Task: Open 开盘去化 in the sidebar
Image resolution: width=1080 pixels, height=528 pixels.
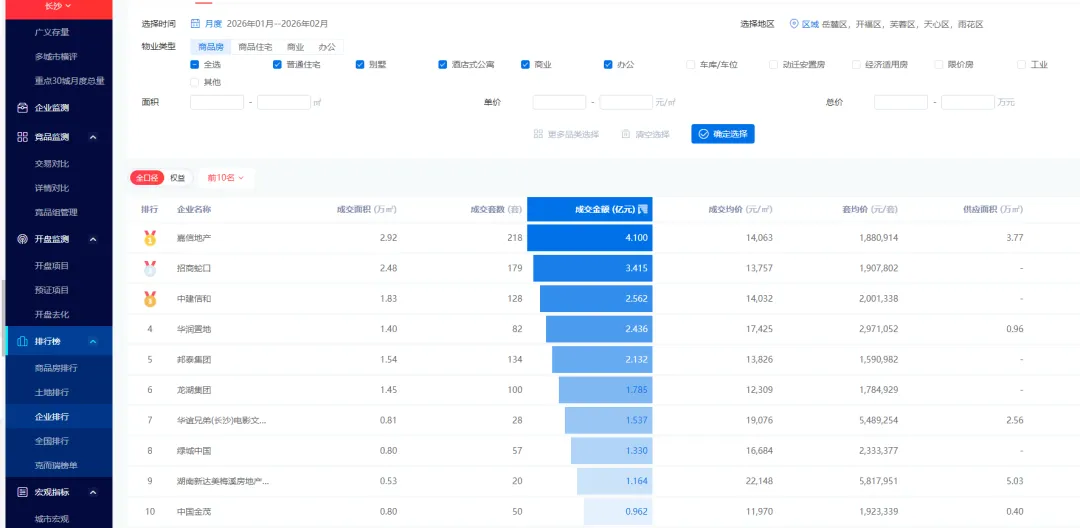Action: 52,315
